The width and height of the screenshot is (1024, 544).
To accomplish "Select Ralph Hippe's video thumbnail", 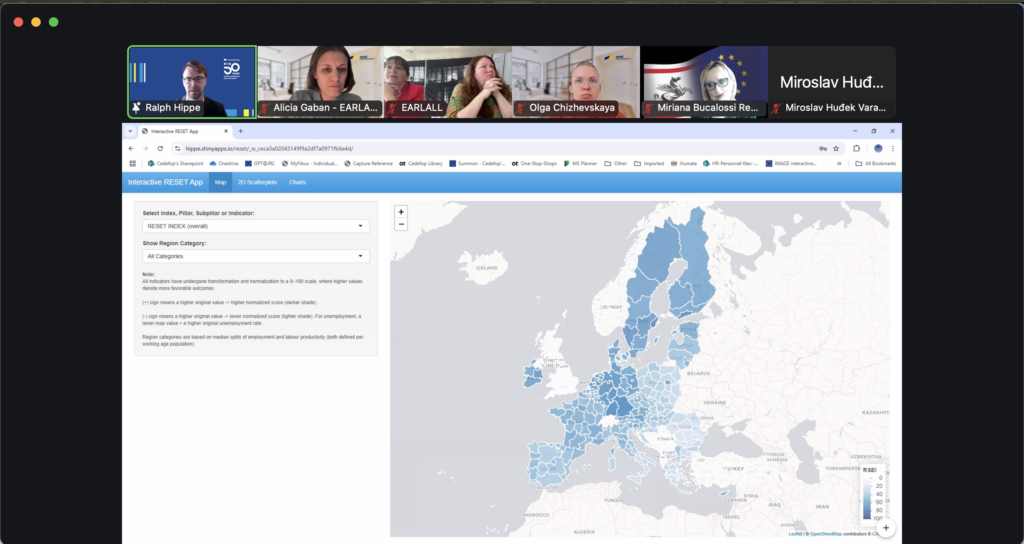I will pyautogui.click(x=192, y=82).
